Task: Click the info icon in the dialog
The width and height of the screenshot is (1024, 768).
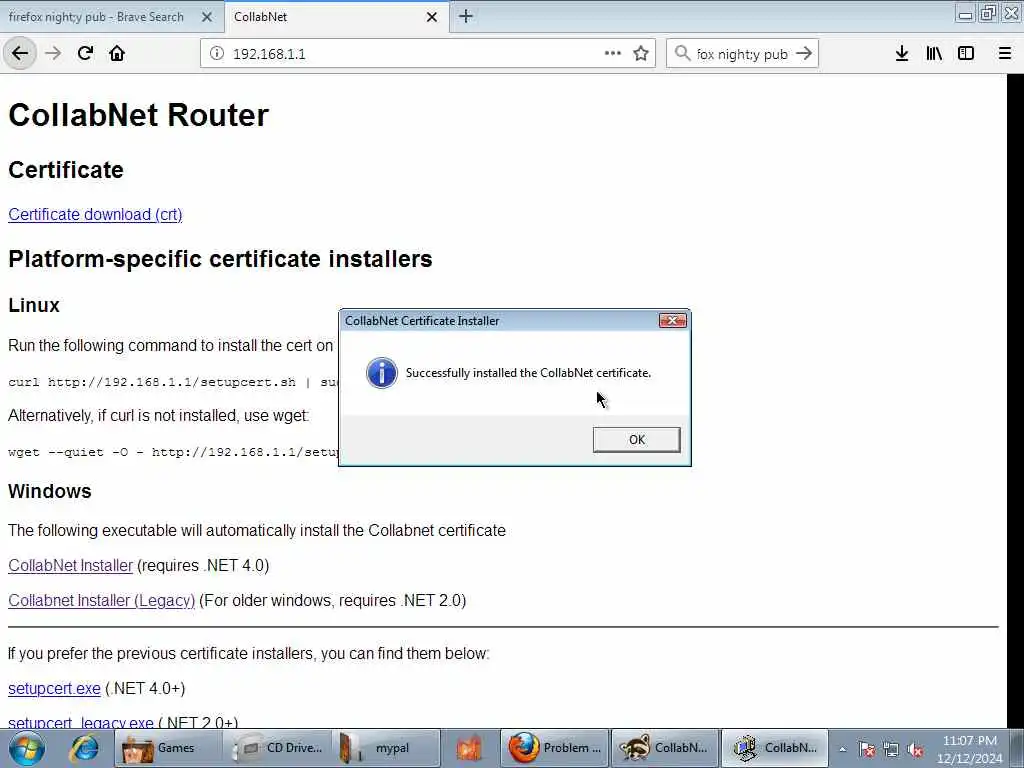Action: [381, 373]
